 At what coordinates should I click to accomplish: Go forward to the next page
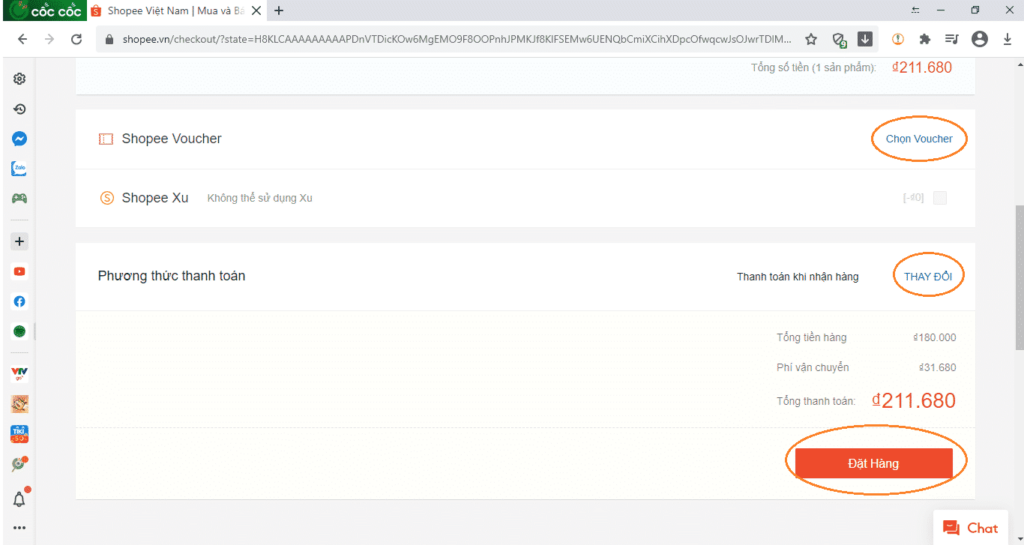coord(50,39)
